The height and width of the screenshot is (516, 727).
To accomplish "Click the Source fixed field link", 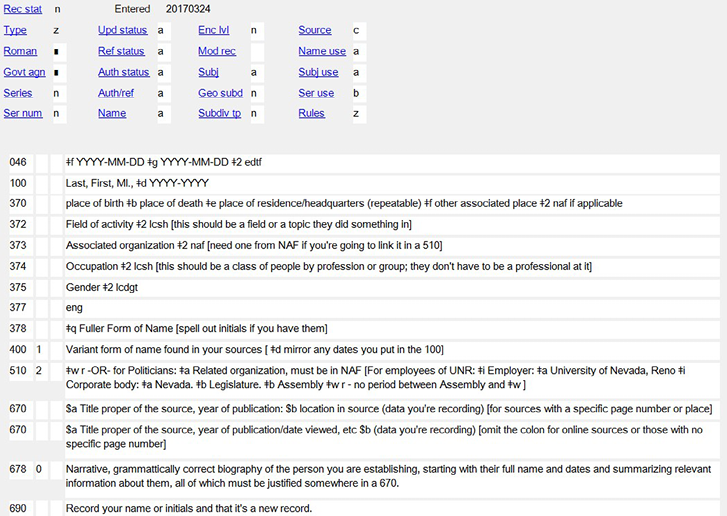I will 315,31.
